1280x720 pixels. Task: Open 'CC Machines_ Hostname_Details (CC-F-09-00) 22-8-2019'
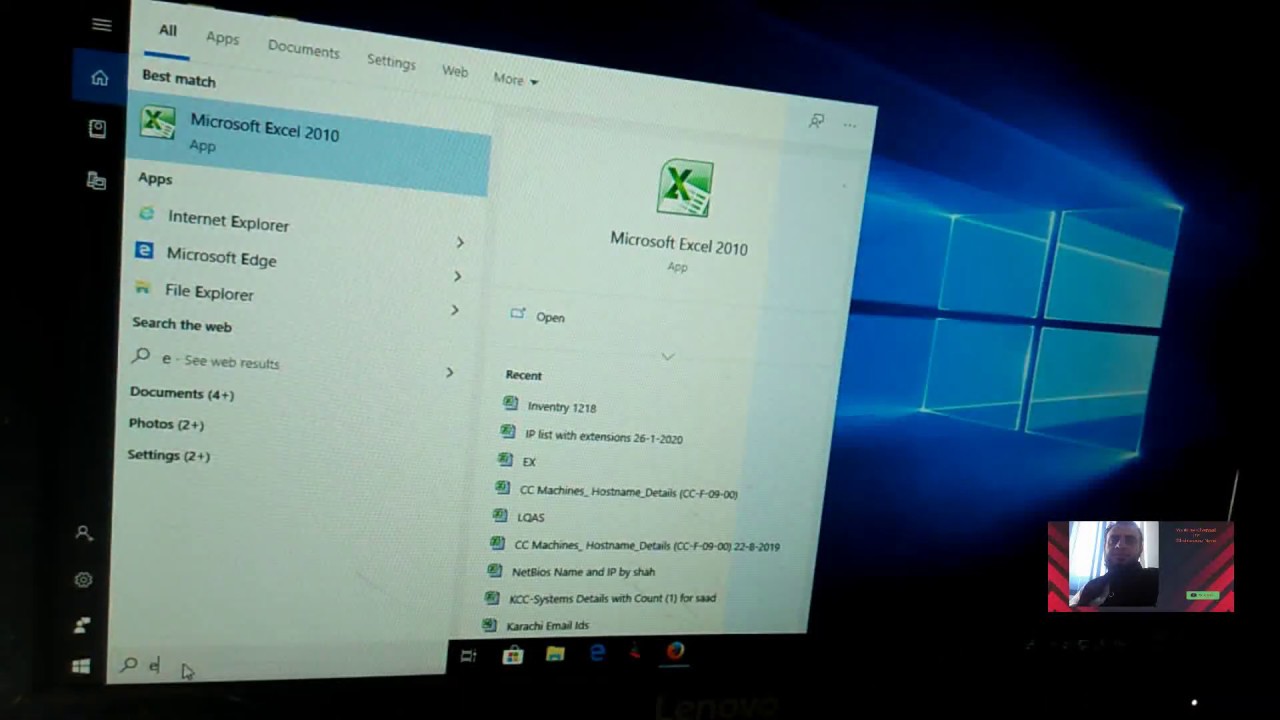[x=647, y=546]
